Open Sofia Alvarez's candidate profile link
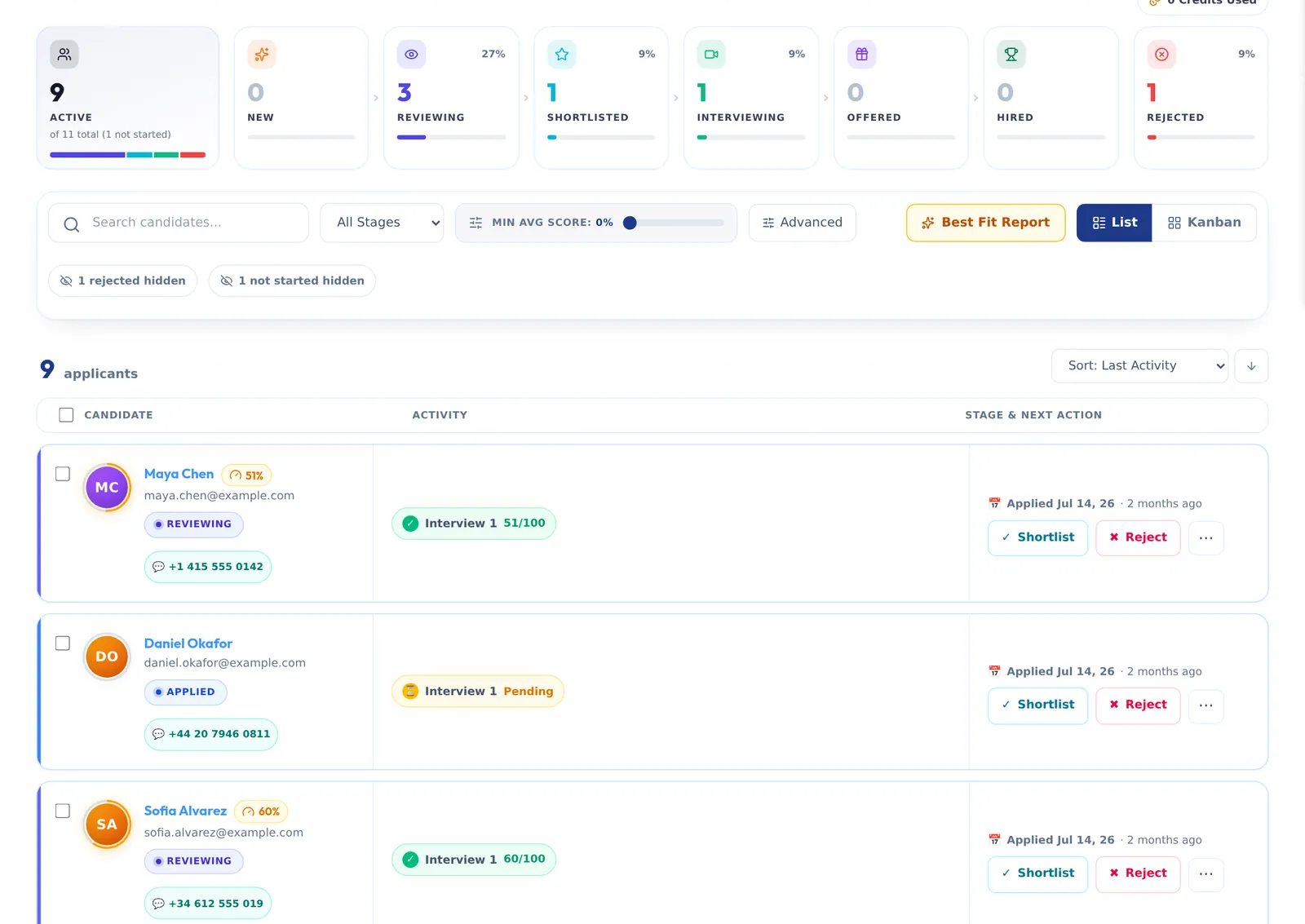The height and width of the screenshot is (924, 1305). coord(185,811)
